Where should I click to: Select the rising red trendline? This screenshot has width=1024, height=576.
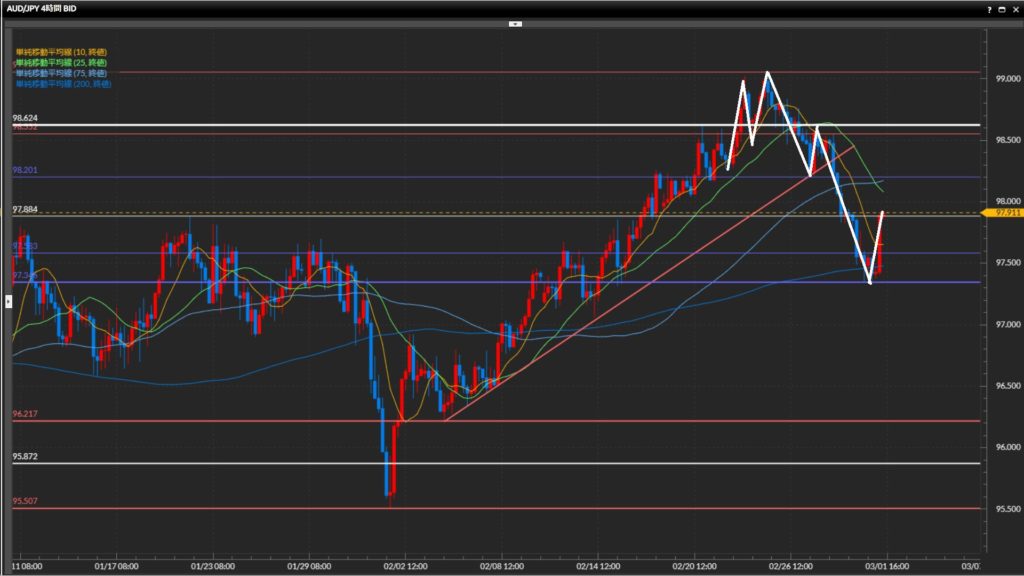point(650,281)
